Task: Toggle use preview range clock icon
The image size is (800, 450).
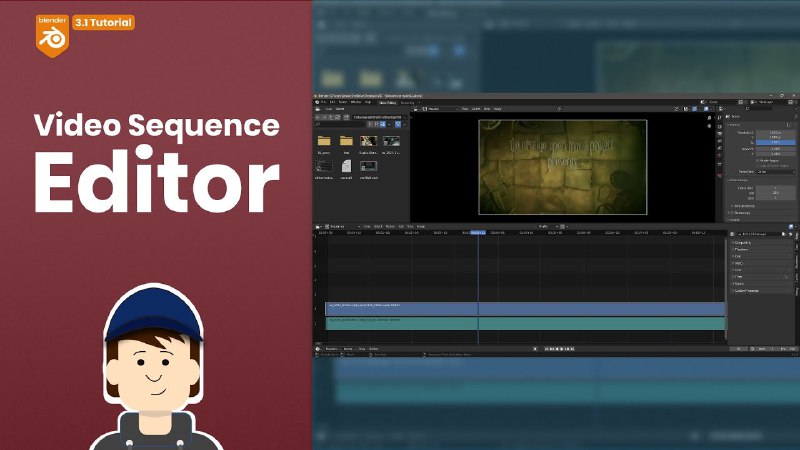Action: 752,349
